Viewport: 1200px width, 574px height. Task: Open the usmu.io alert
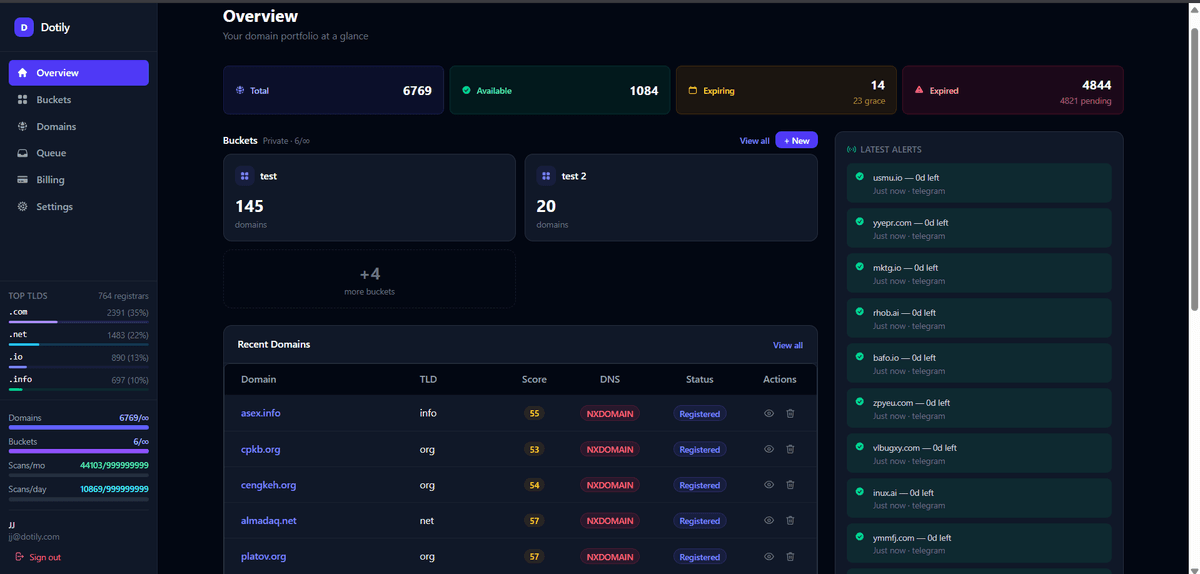click(979, 184)
